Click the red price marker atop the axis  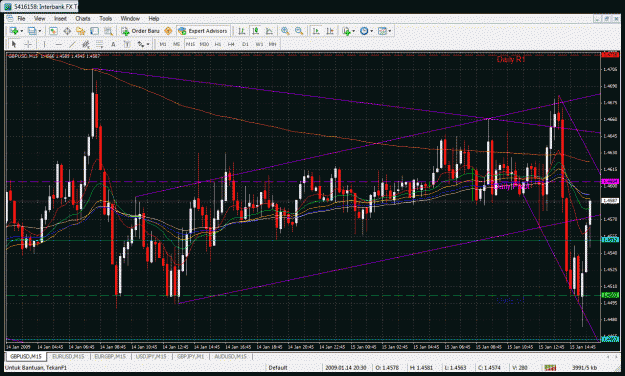(610, 55)
